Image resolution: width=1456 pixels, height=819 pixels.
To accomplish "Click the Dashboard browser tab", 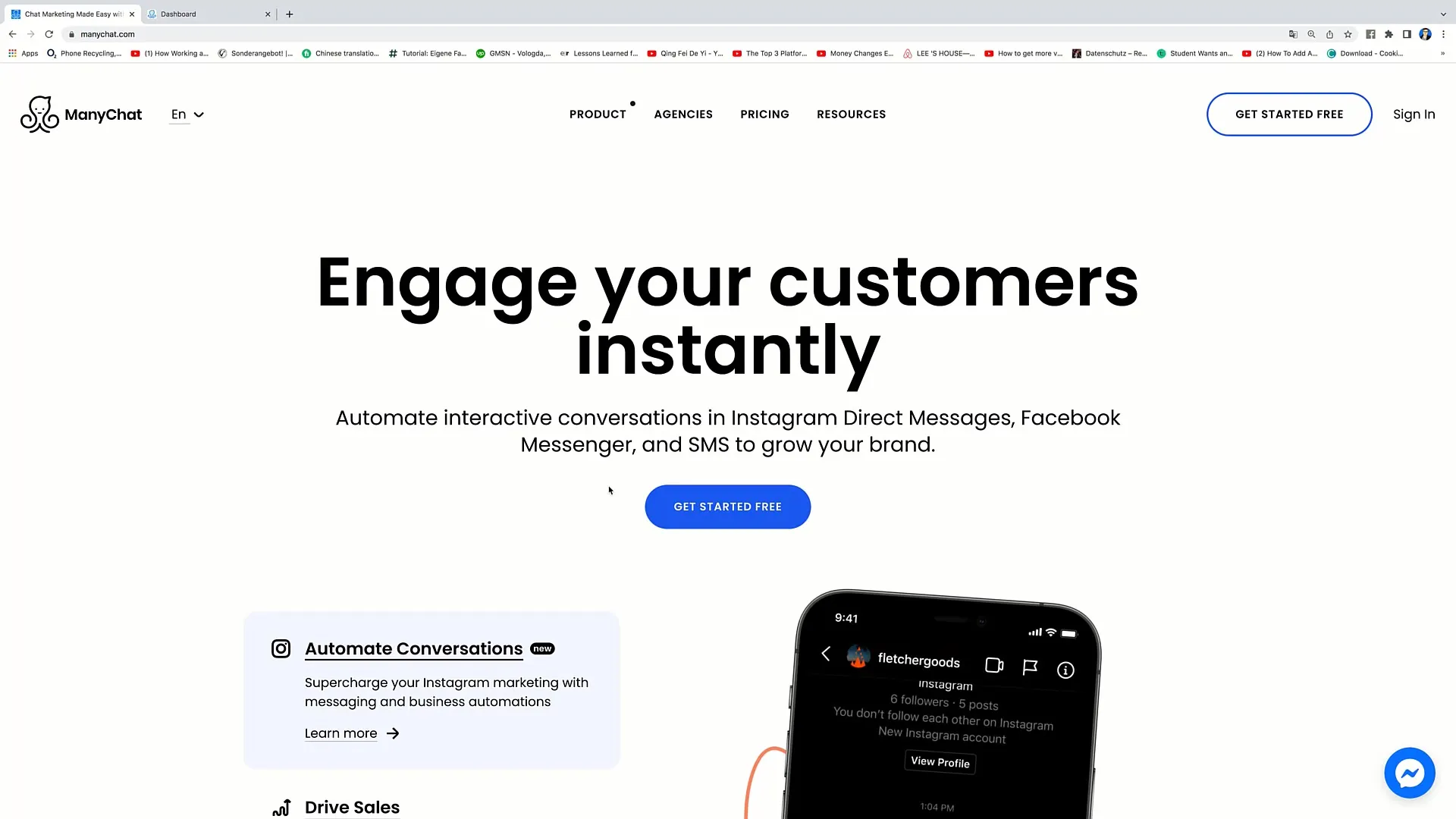I will 204,13.
